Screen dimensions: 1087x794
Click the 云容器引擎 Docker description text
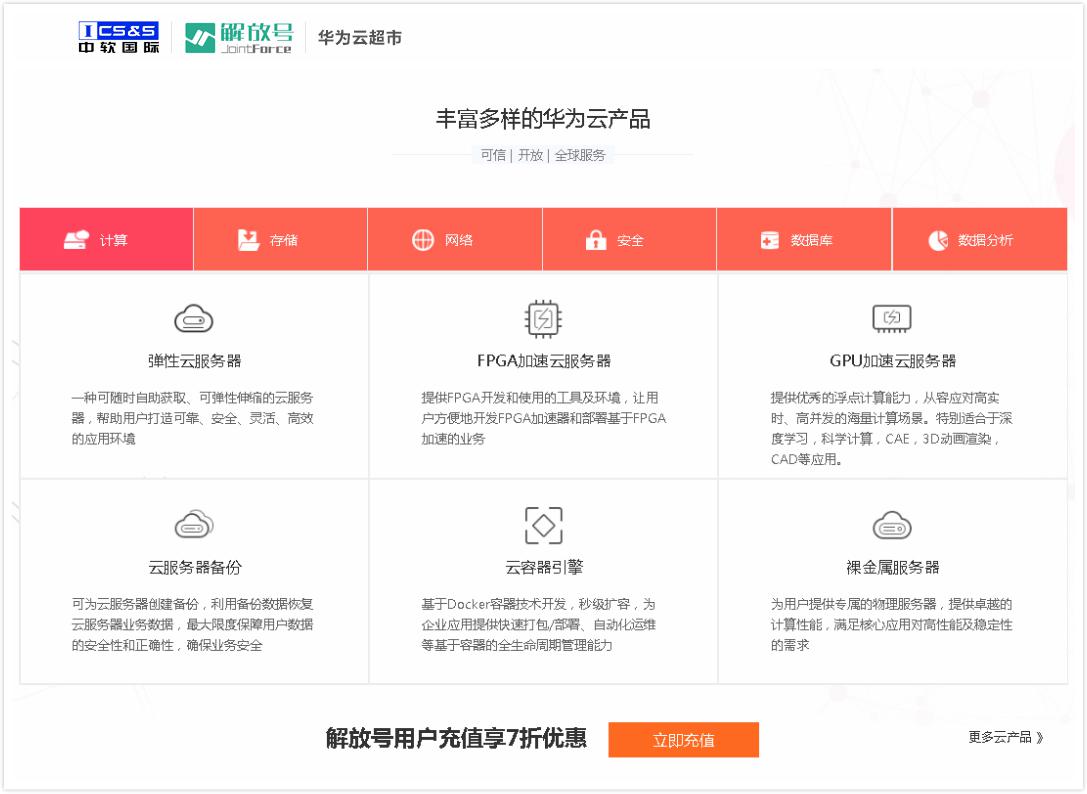pos(539,625)
